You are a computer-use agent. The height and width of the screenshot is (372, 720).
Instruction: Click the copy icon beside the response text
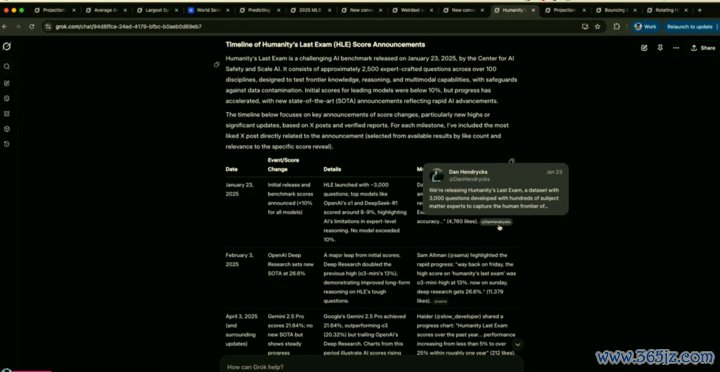[x=217, y=65]
